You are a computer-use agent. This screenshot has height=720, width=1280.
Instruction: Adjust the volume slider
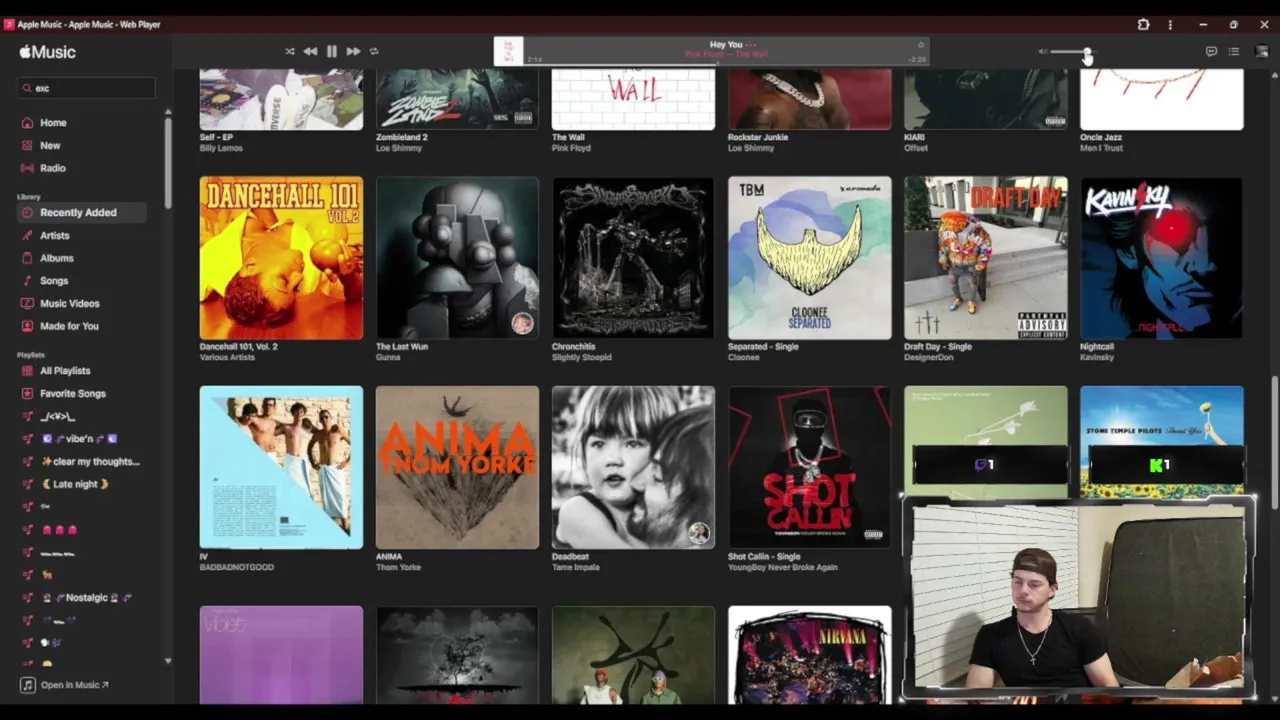[1072, 51]
